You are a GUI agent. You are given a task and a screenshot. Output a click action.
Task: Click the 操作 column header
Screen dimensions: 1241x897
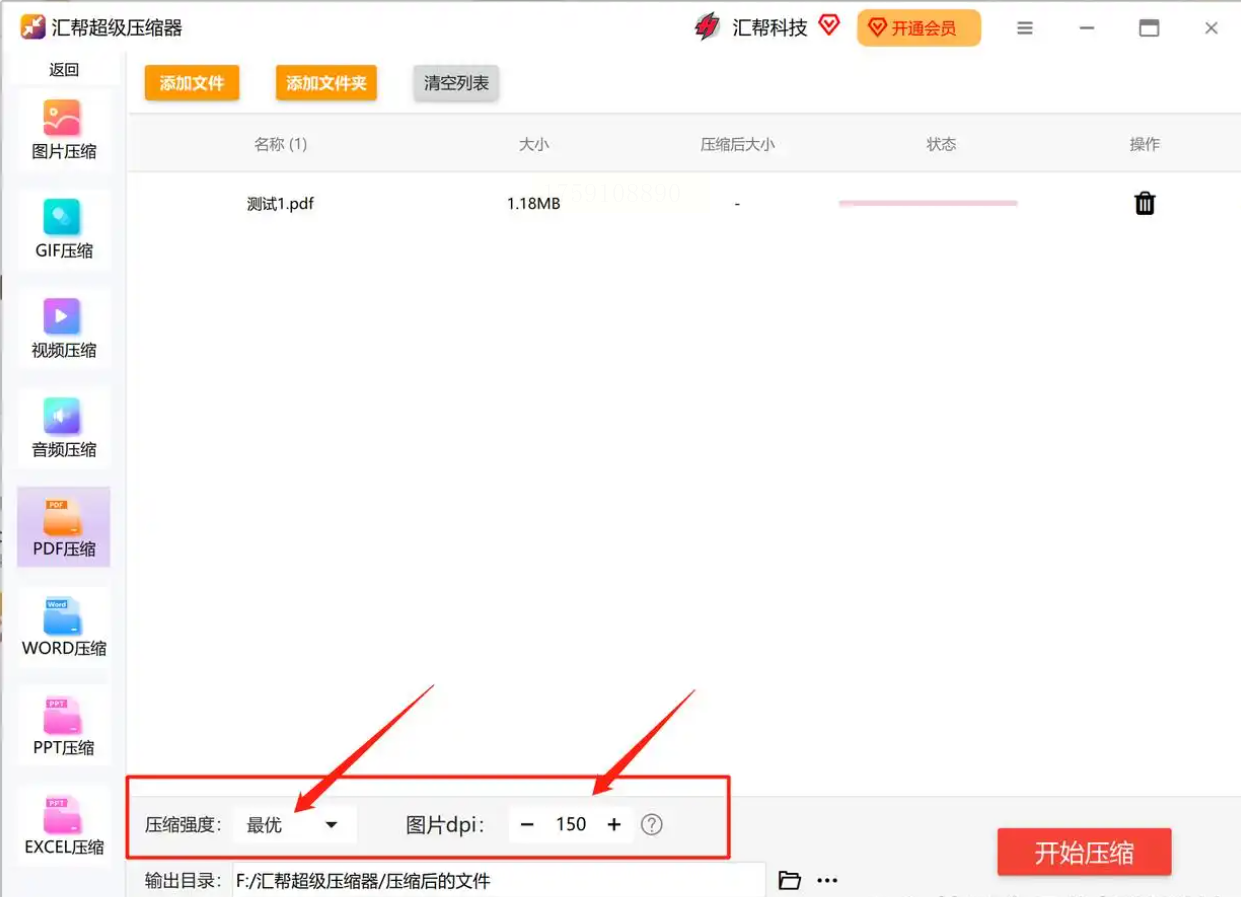(x=1145, y=144)
